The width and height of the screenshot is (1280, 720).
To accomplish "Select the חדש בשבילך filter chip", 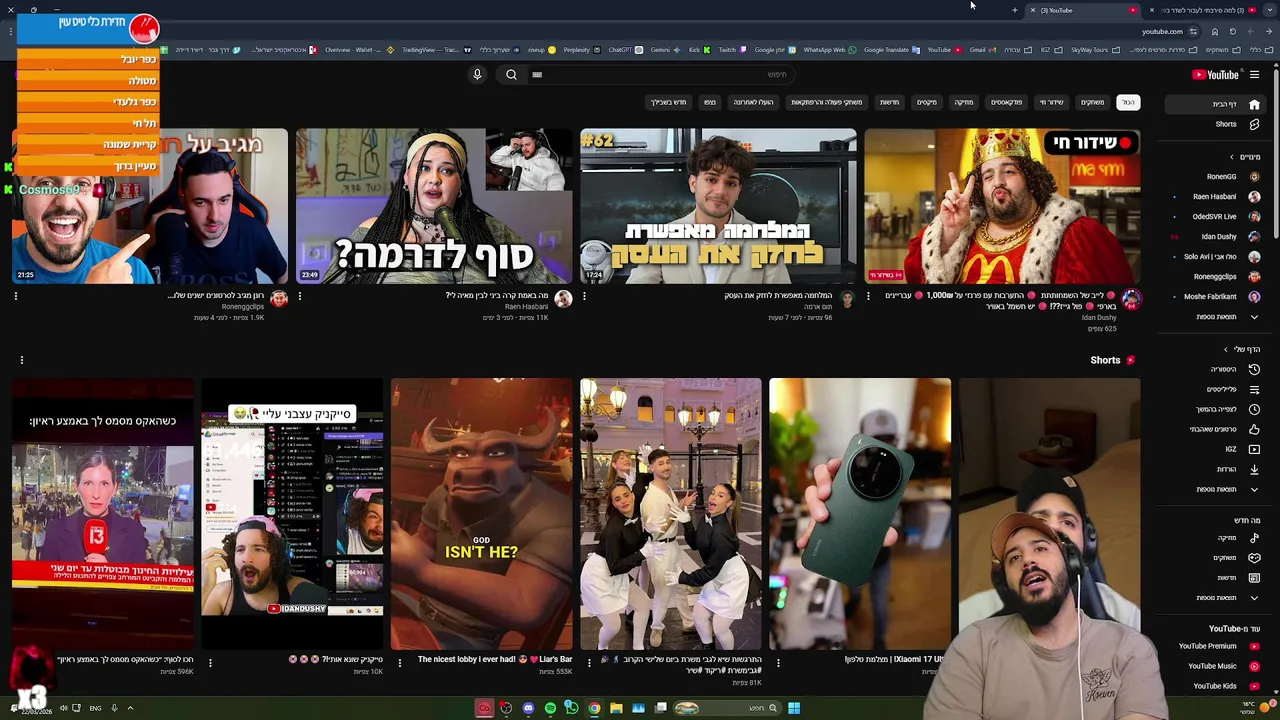I will (669, 102).
